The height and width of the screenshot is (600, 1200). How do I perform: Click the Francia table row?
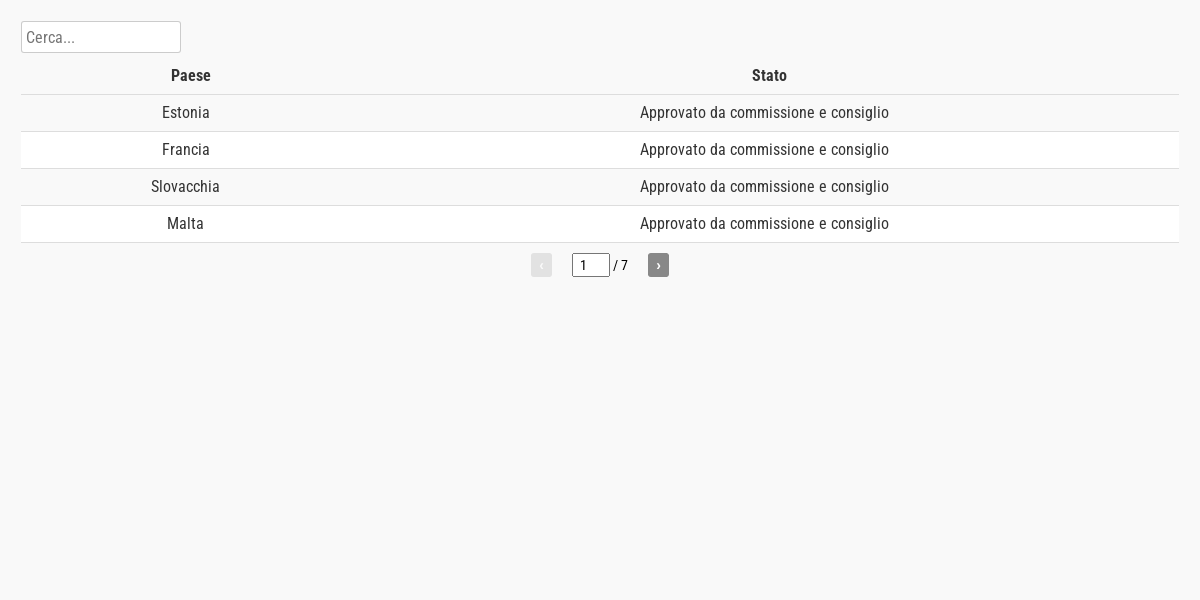pyautogui.click(x=600, y=150)
